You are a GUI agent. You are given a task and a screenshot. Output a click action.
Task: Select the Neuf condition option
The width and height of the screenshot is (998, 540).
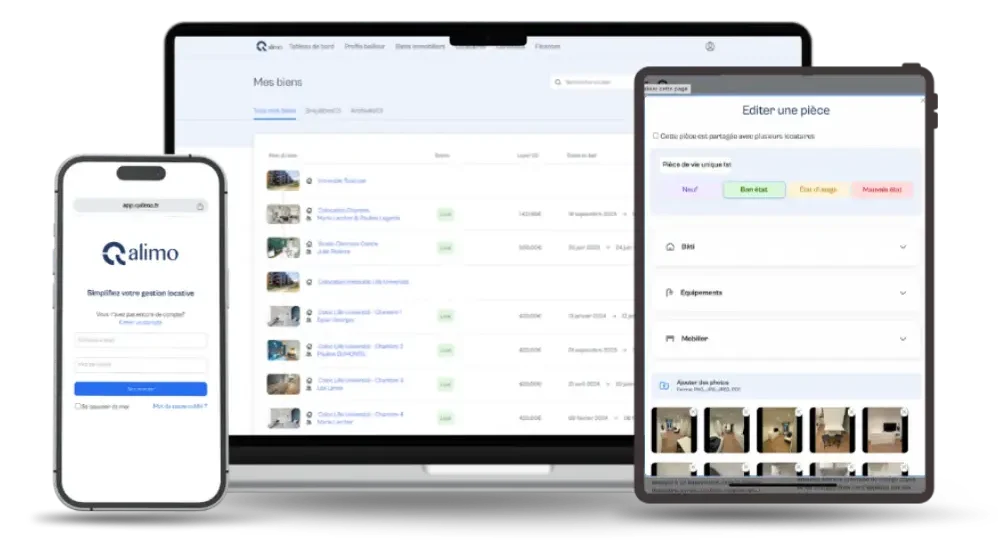[690, 190]
